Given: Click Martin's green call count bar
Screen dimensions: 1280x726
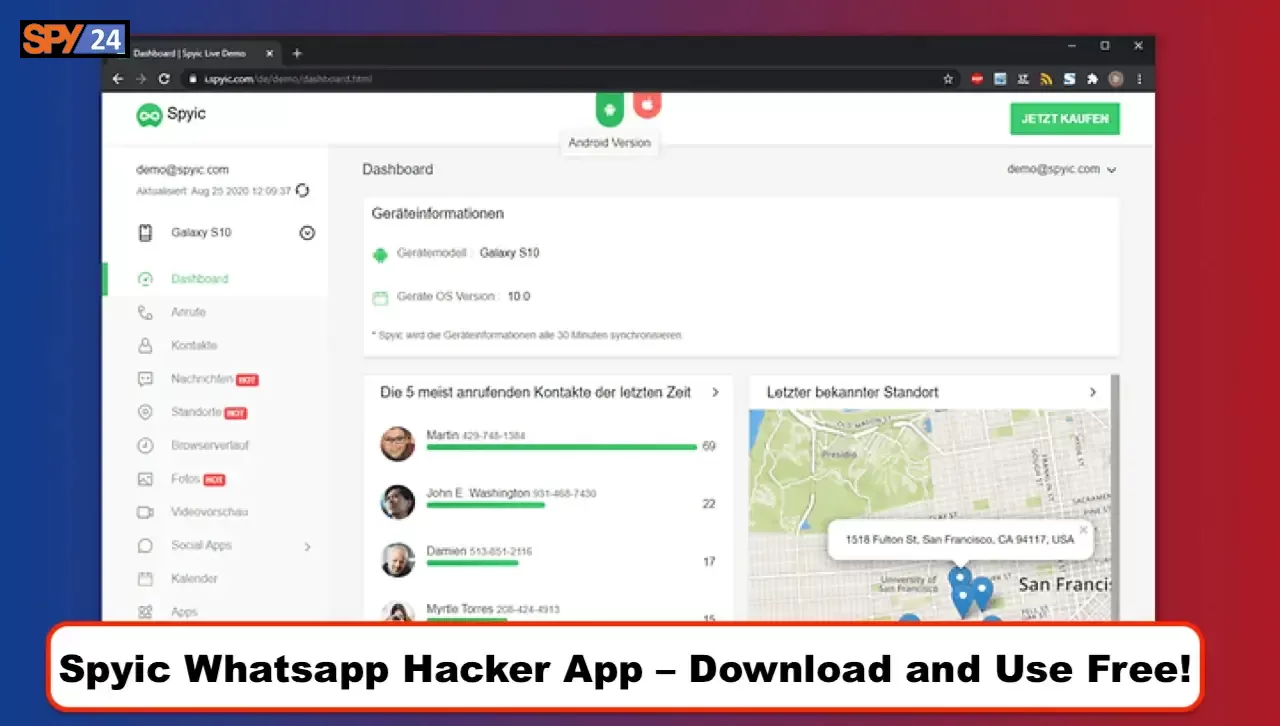Looking at the screenshot, I should click(561, 447).
